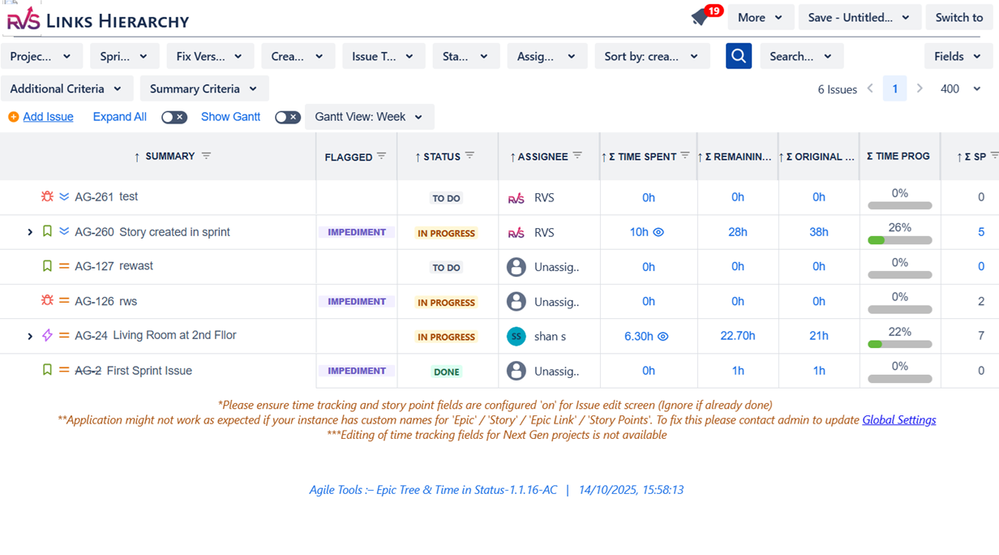Image resolution: width=999 pixels, height=555 pixels.
Task: Click the blue search magnifier button
Action: click(738, 57)
